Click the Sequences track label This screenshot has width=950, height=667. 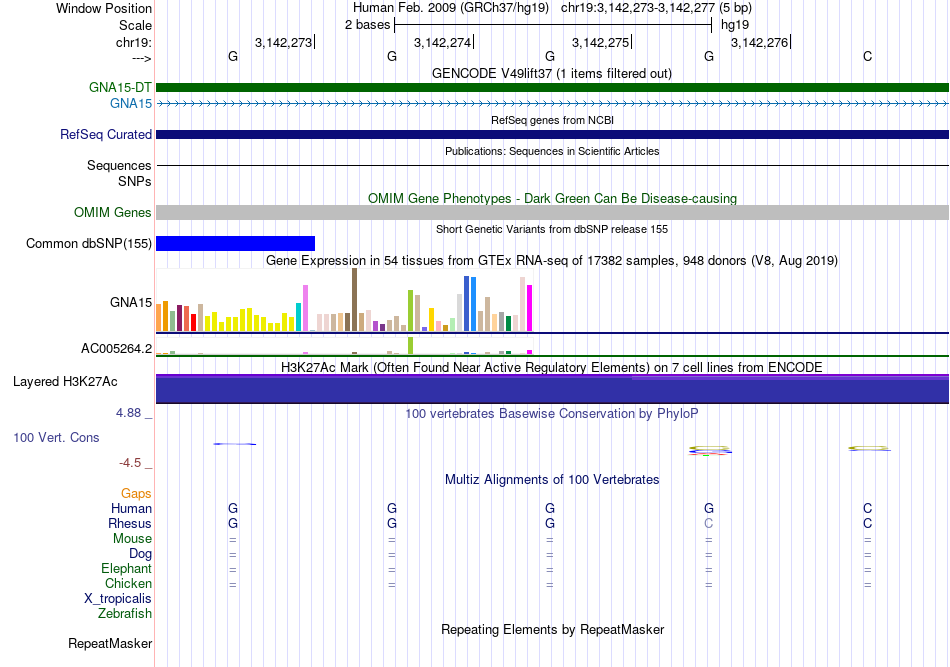click(x=119, y=165)
